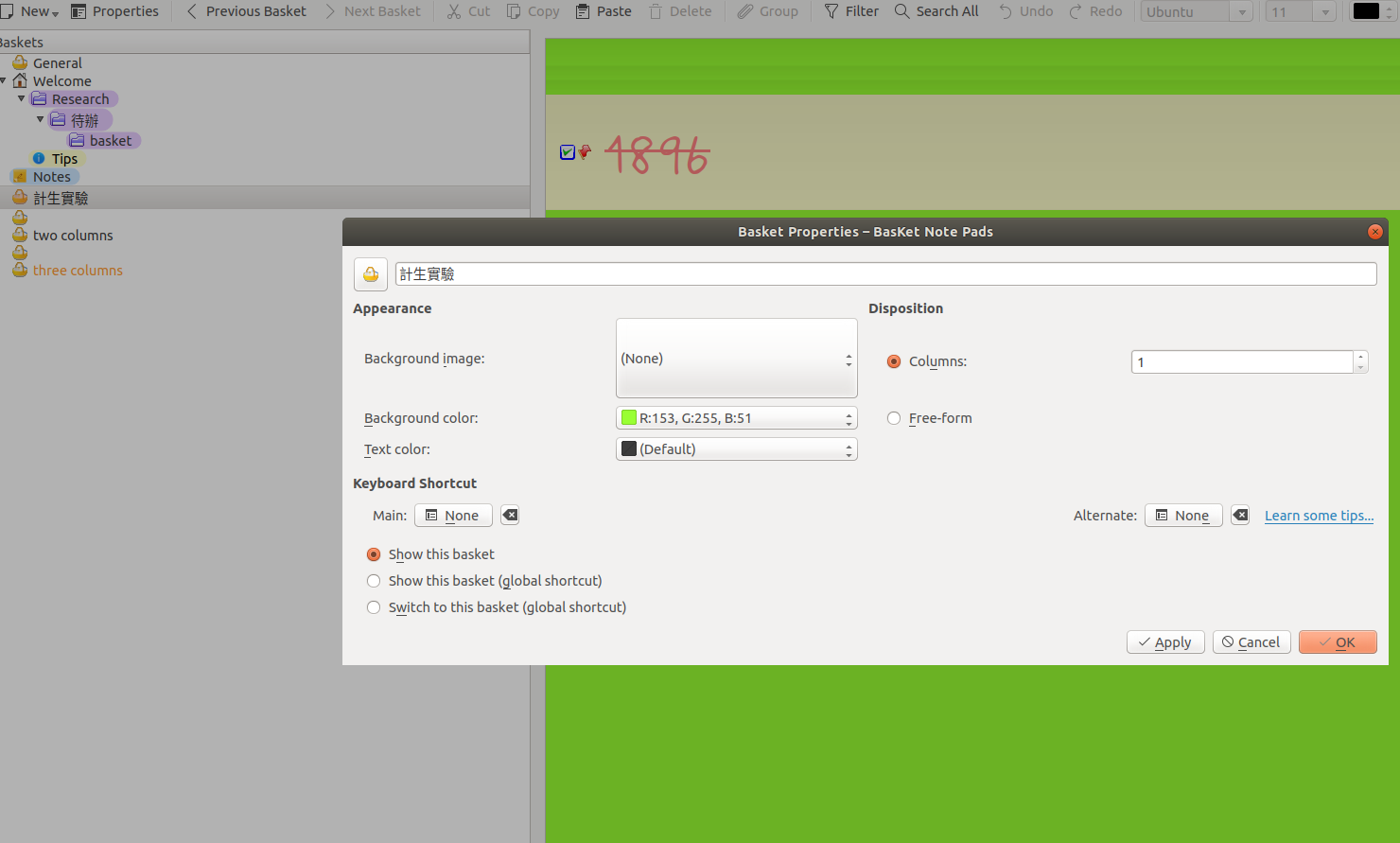This screenshot has height=843, width=1400.
Task: Click the Paste toolbar button
Action: 604,11
